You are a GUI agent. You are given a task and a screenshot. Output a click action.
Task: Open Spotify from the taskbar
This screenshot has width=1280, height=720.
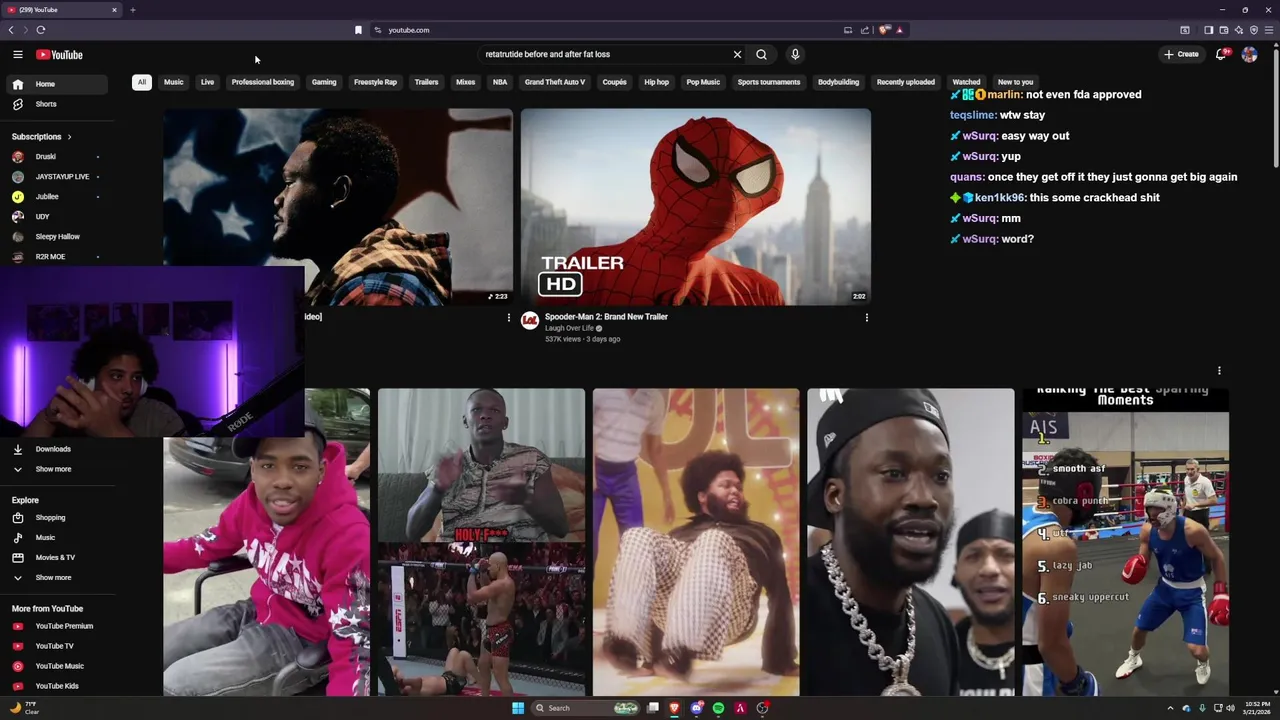point(718,708)
